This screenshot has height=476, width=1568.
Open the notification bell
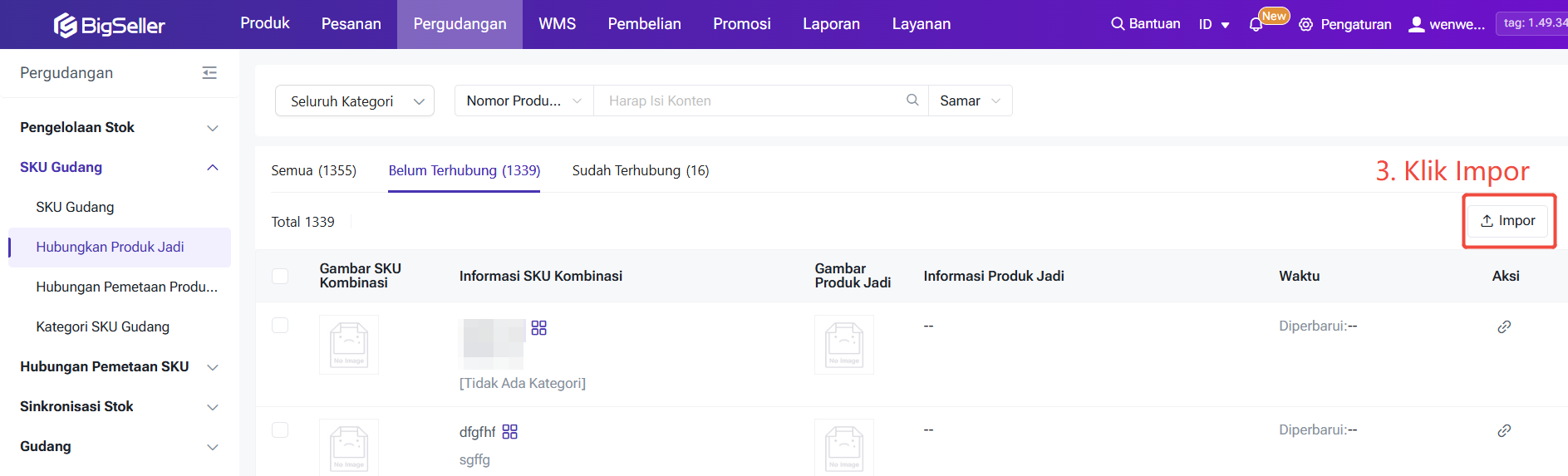(x=1256, y=25)
